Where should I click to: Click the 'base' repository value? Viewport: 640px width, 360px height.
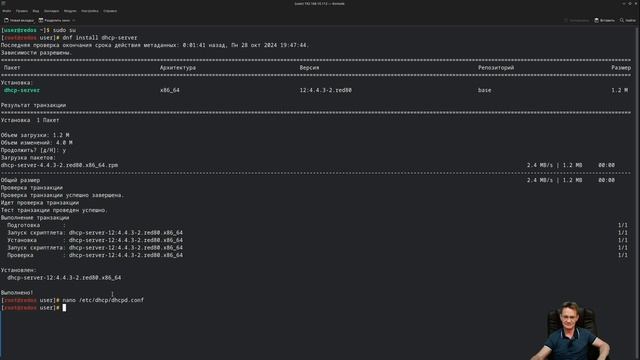pyautogui.click(x=484, y=90)
